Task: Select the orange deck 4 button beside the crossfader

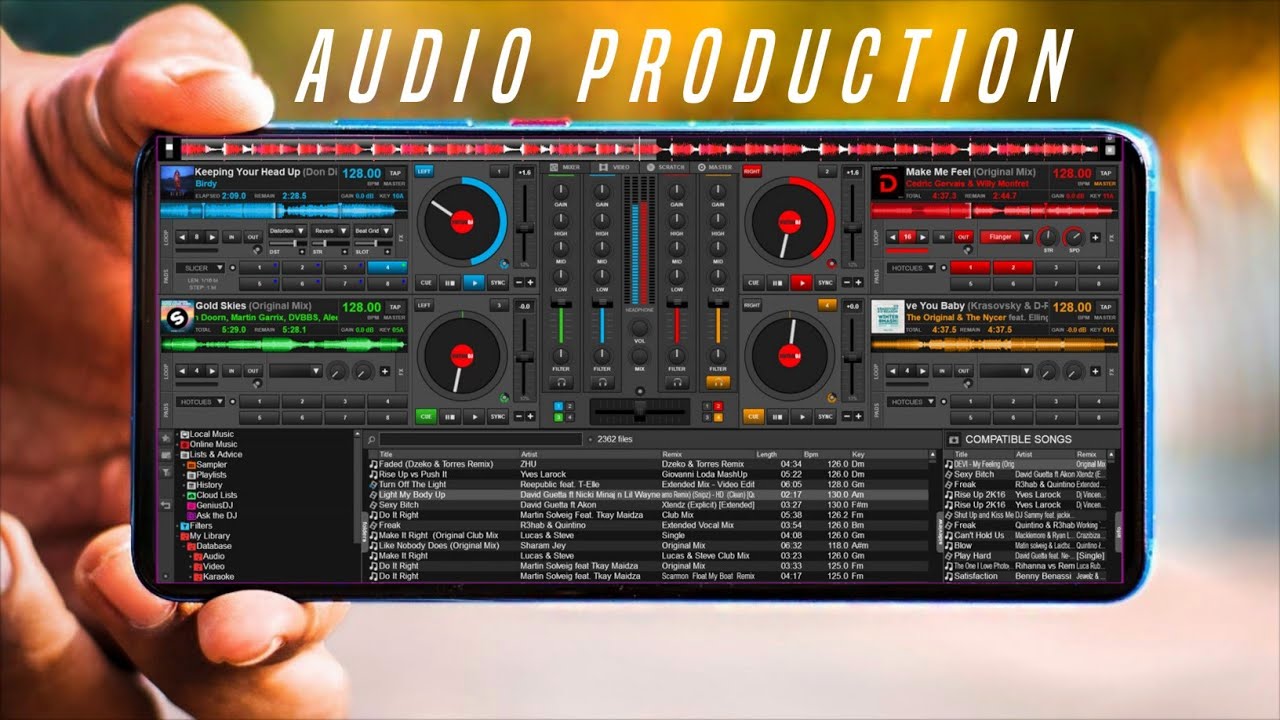Action: coord(718,416)
